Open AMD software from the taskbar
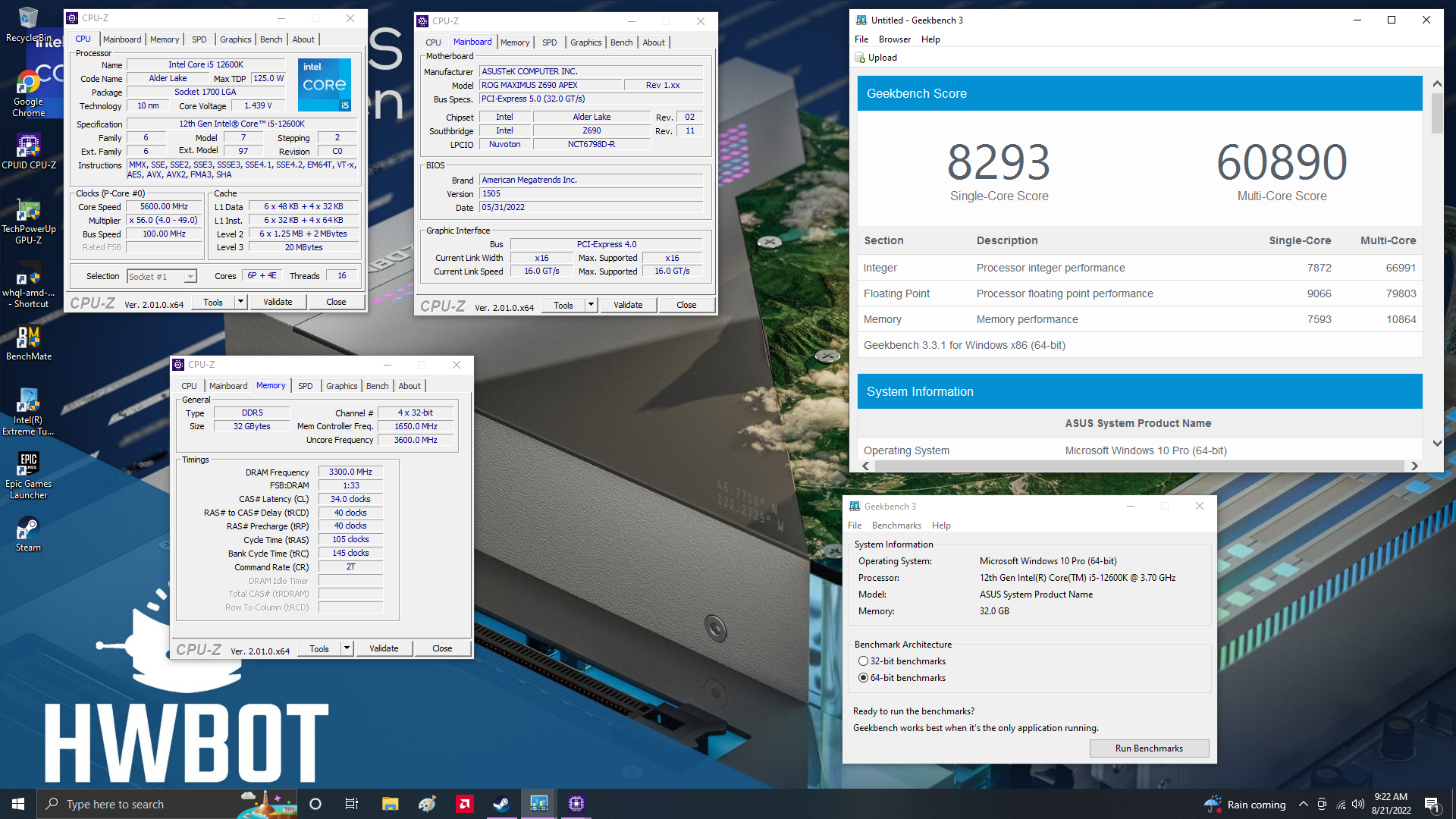Viewport: 1456px width, 819px height. pos(464,804)
